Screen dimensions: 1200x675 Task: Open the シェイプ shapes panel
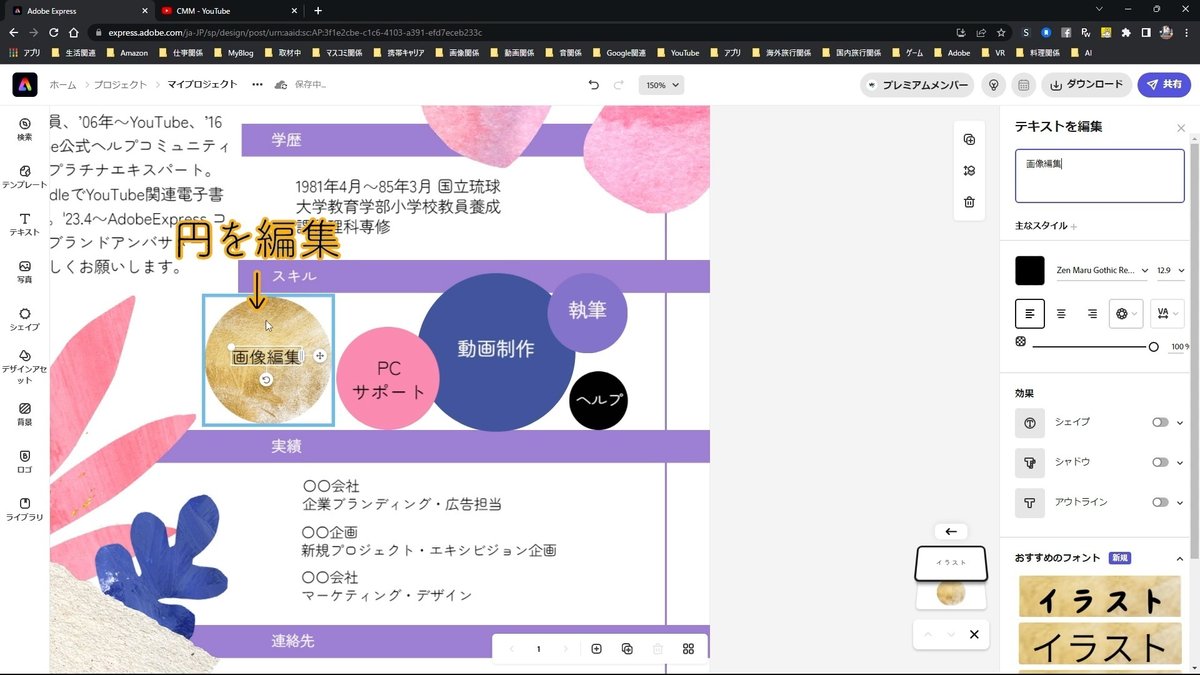click(x=25, y=319)
